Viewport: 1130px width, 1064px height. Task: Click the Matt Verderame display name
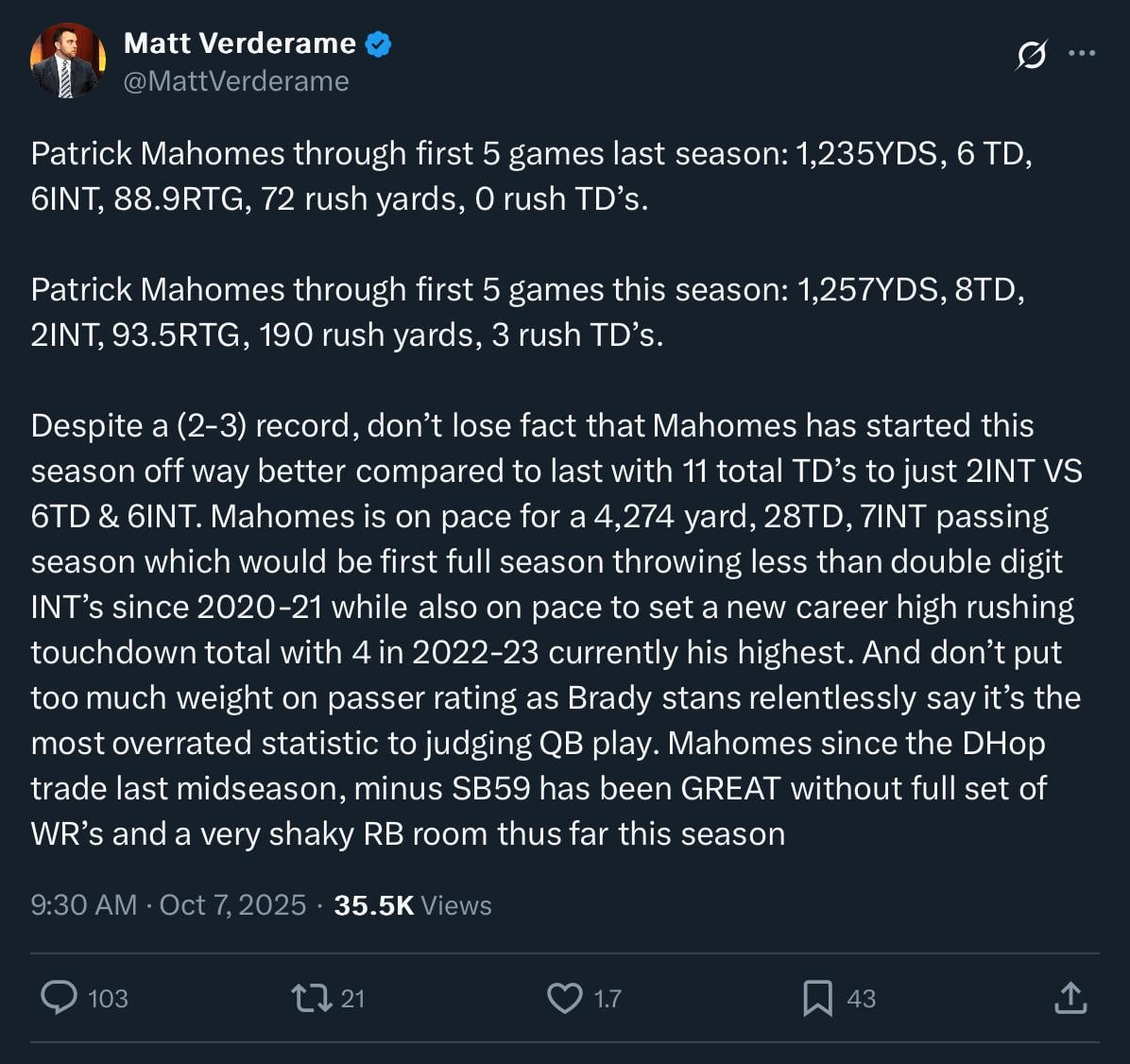(x=240, y=43)
